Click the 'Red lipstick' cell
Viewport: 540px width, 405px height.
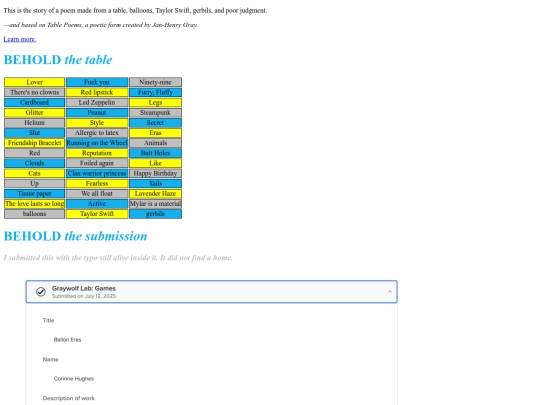97,92
